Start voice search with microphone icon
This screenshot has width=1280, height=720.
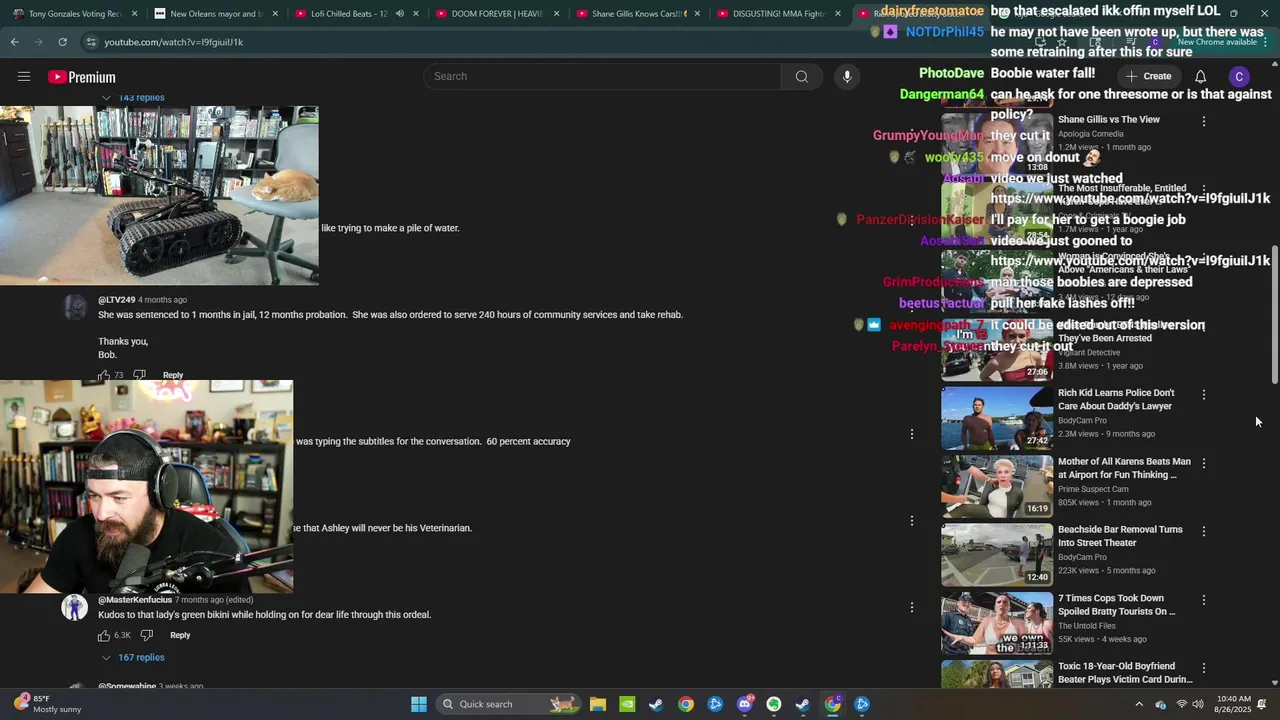(847, 77)
